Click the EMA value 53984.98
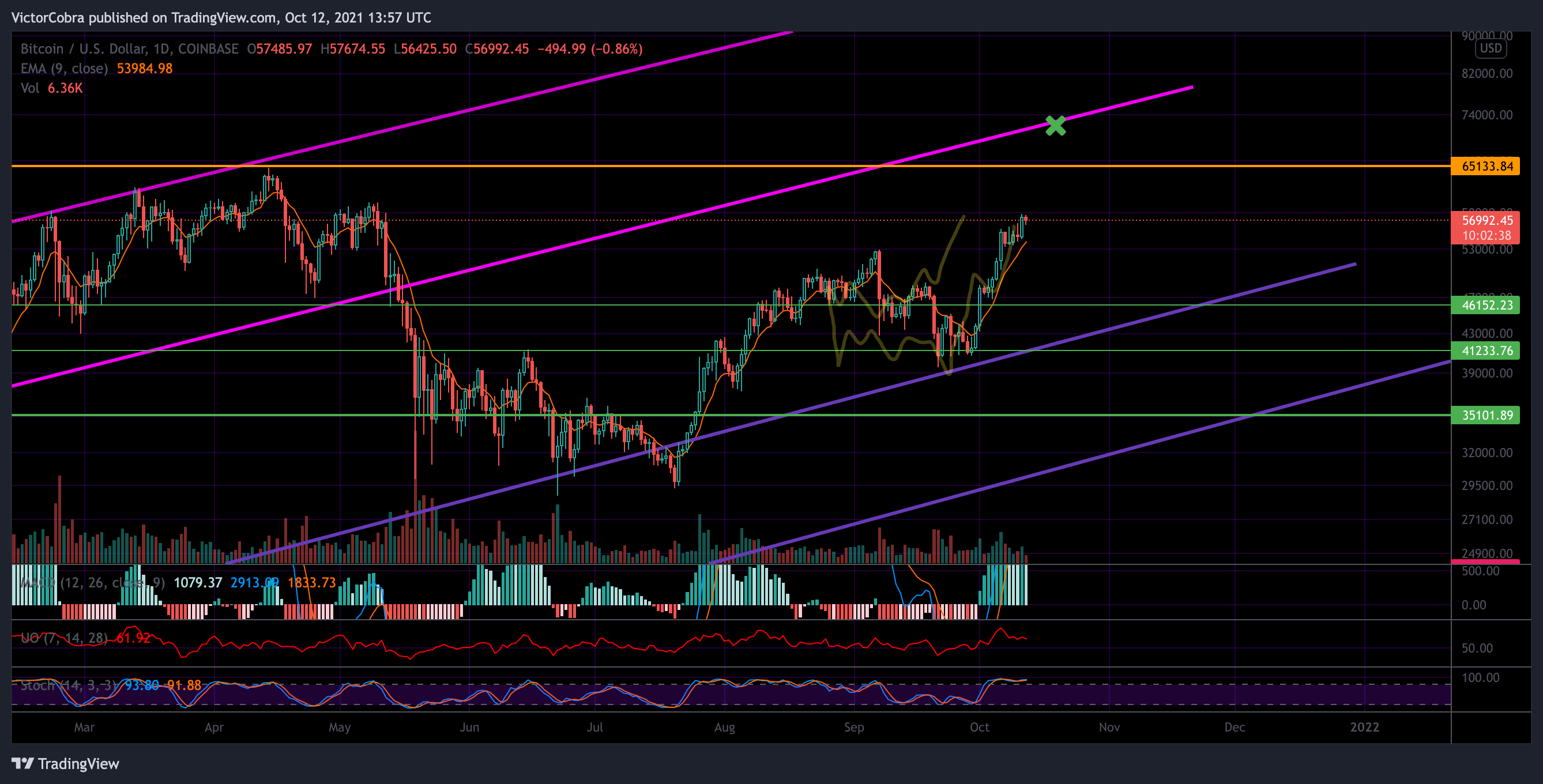Viewport: 1543px width, 784px height. tap(144, 68)
